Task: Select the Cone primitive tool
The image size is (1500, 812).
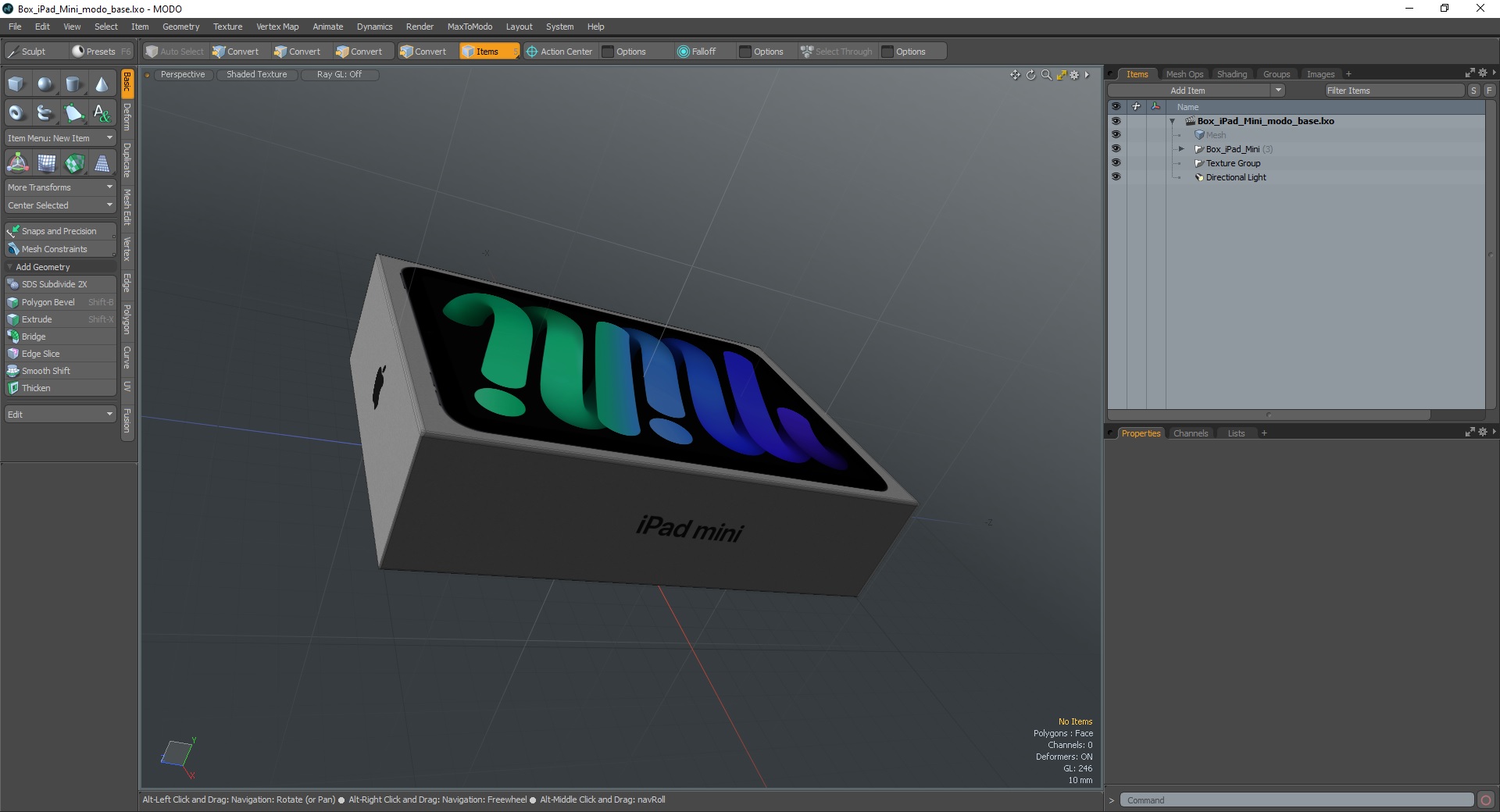Action: point(102,84)
